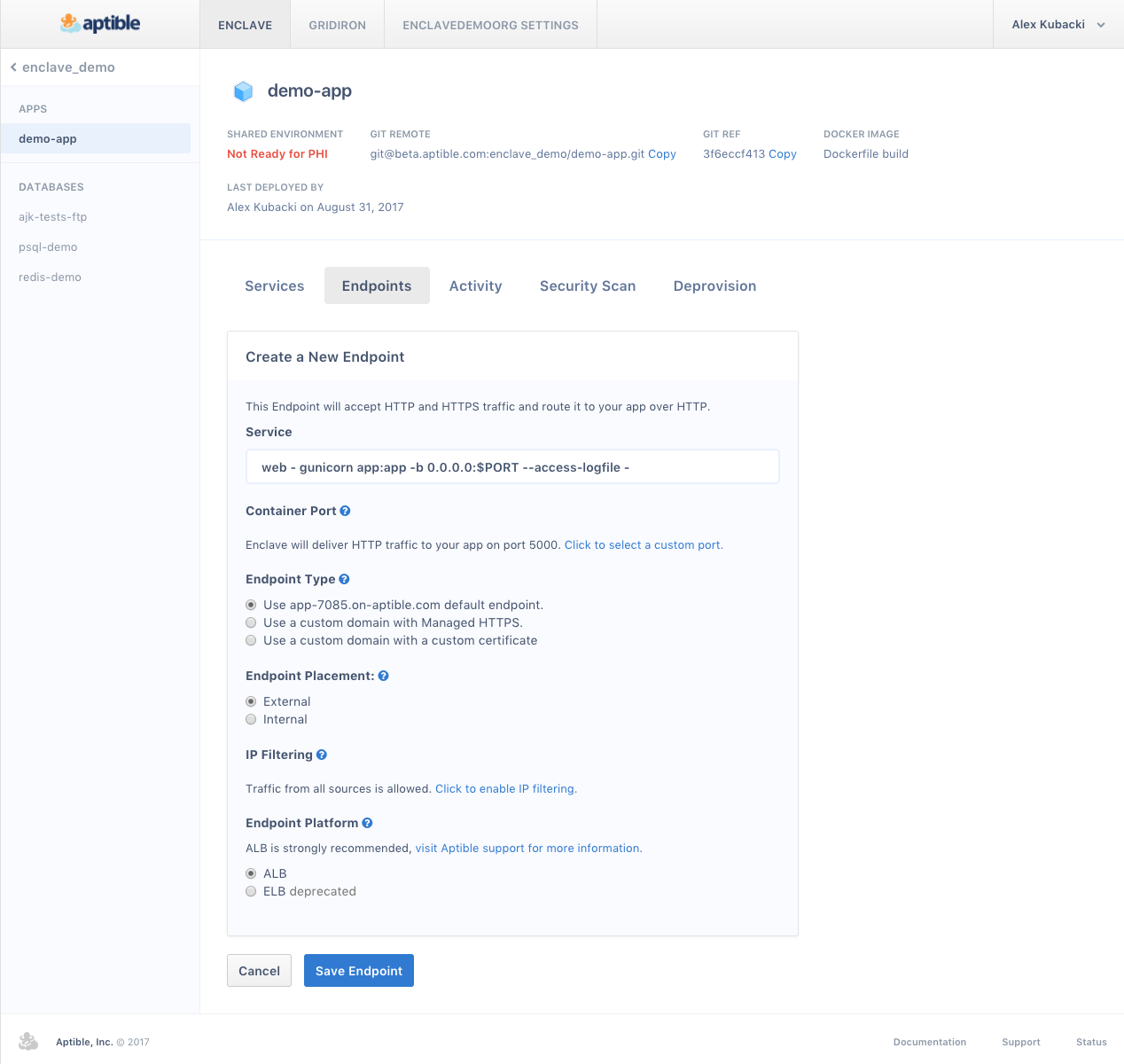Image resolution: width=1124 pixels, height=1064 pixels.
Task: Open redis-demo database
Action: click(x=50, y=278)
